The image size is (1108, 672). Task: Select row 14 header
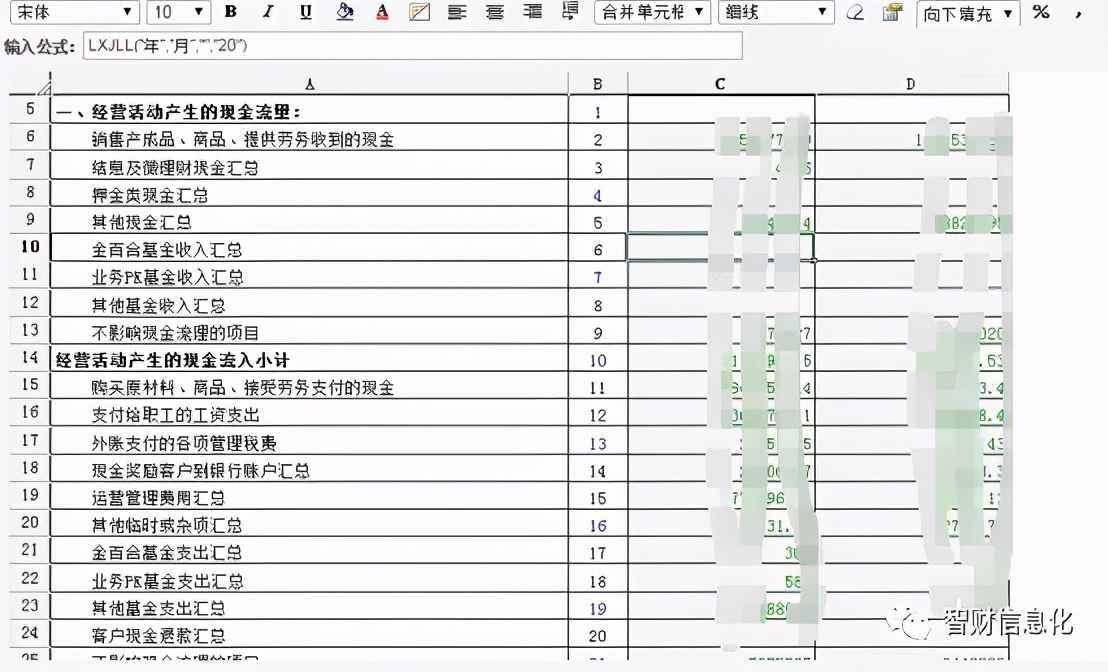click(30, 357)
